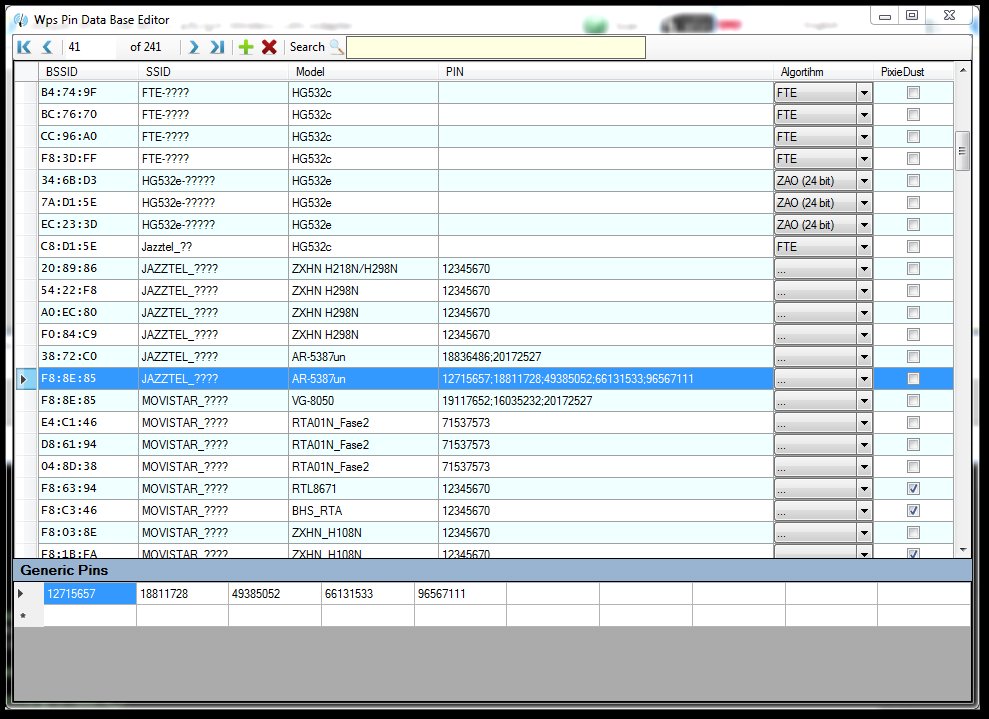The height and width of the screenshot is (719, 989).
Task: Open the algorithm dropdown for the B4:74:9F row
Action: click(x=864, y=93)
